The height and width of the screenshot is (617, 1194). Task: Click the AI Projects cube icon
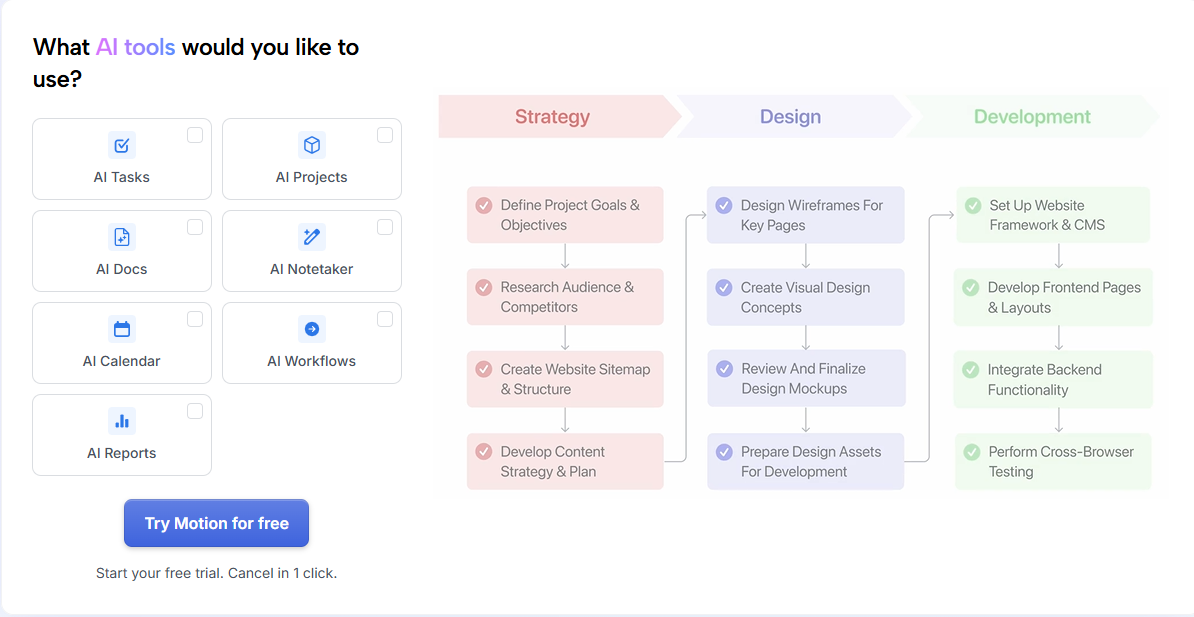click(x=312, y=145)
